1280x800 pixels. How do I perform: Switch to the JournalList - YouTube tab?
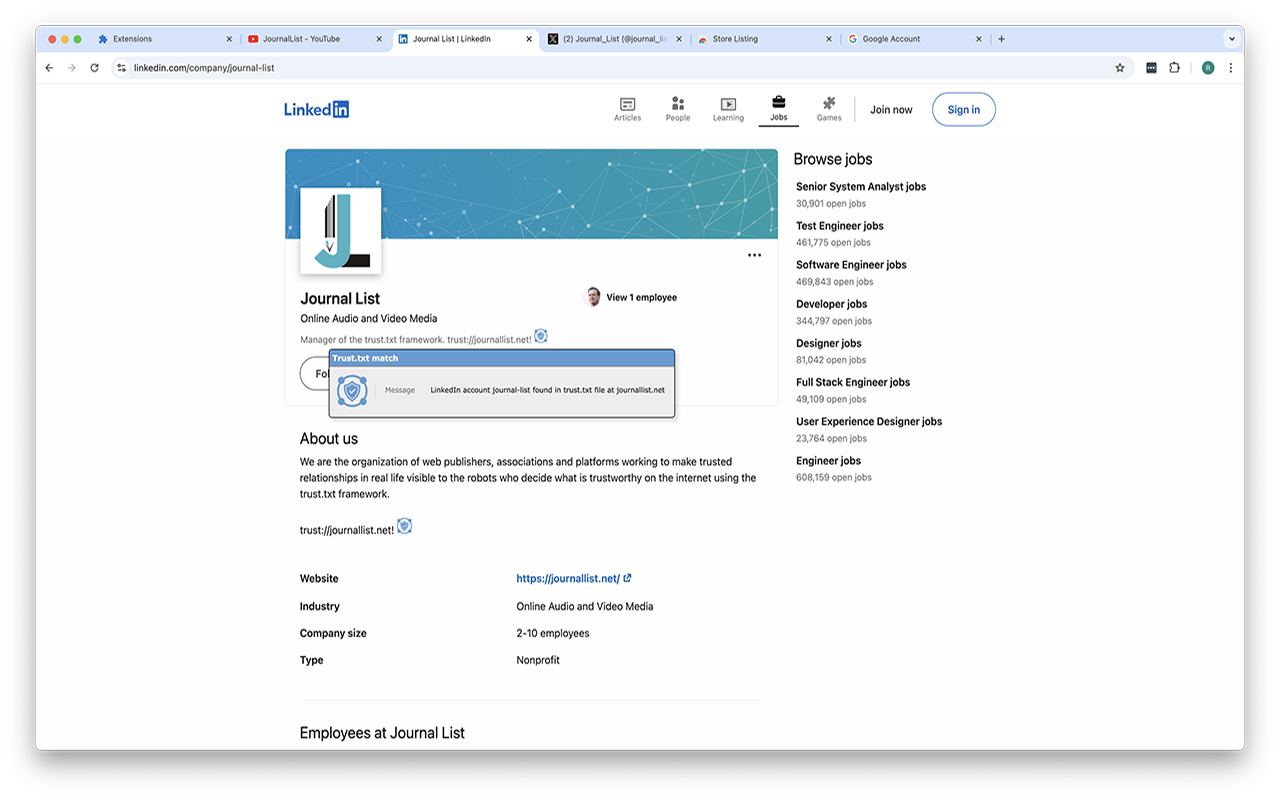(x=316, y=39)
